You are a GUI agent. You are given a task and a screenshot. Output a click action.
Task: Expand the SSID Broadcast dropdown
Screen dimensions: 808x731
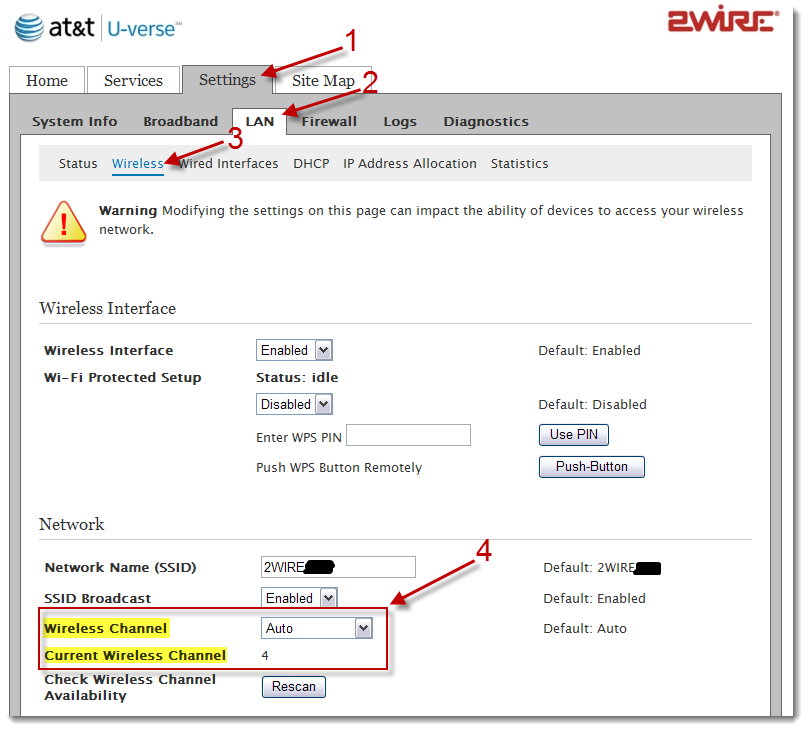coord(298,598)
